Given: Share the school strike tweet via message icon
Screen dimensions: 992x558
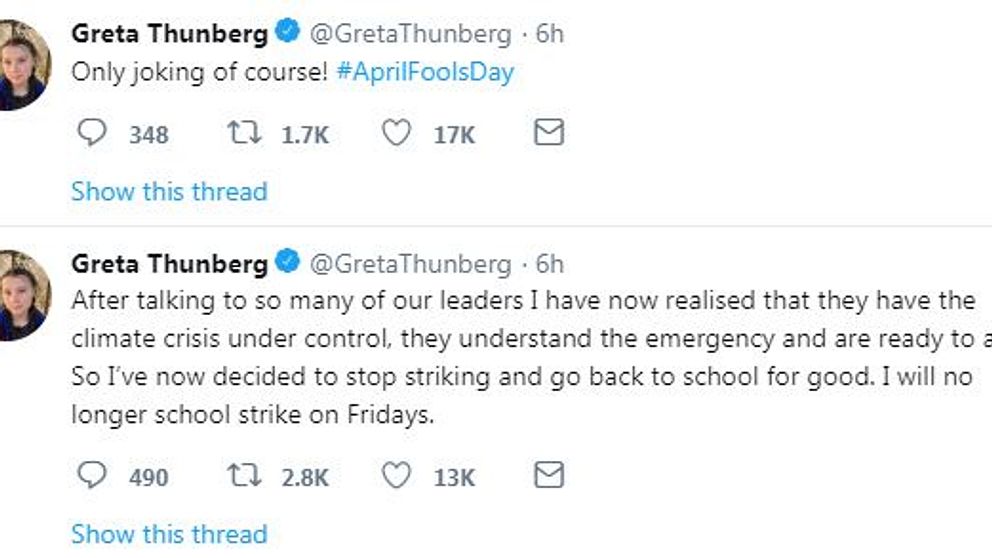Looking at the screenshot, I should (549, 475).
